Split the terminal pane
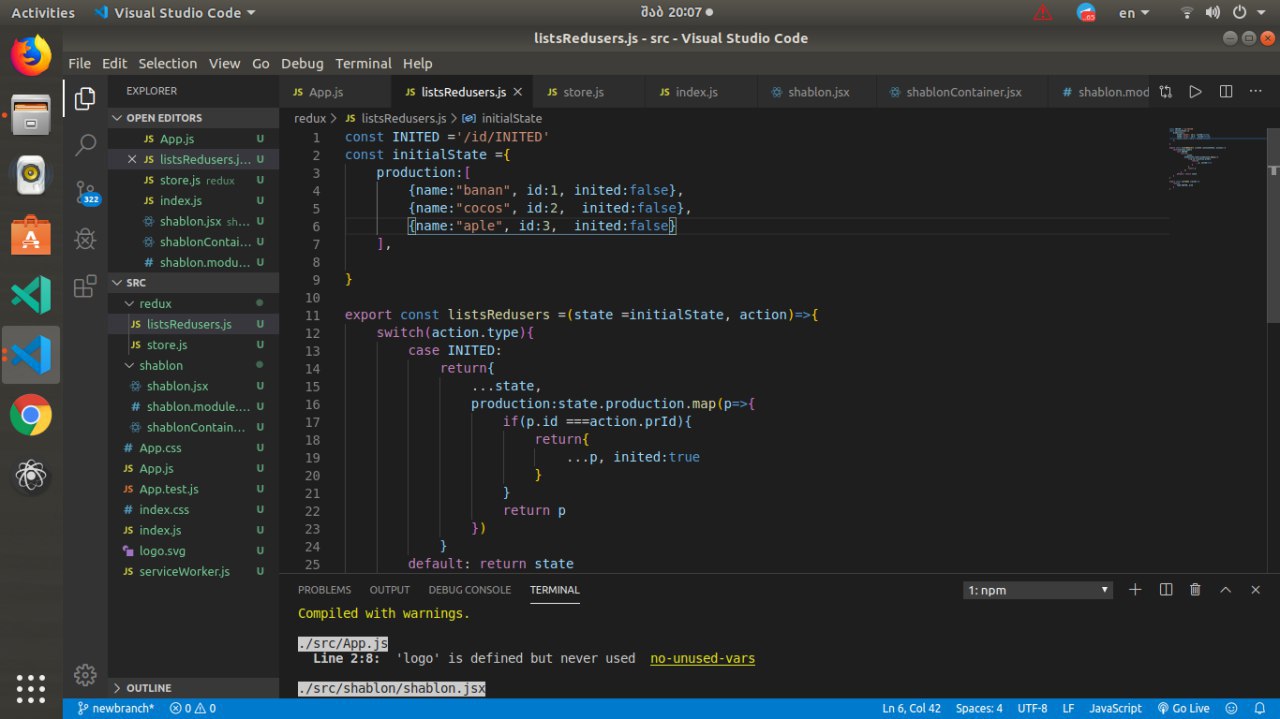The image size is (1280, 719). coord(1165,590)
